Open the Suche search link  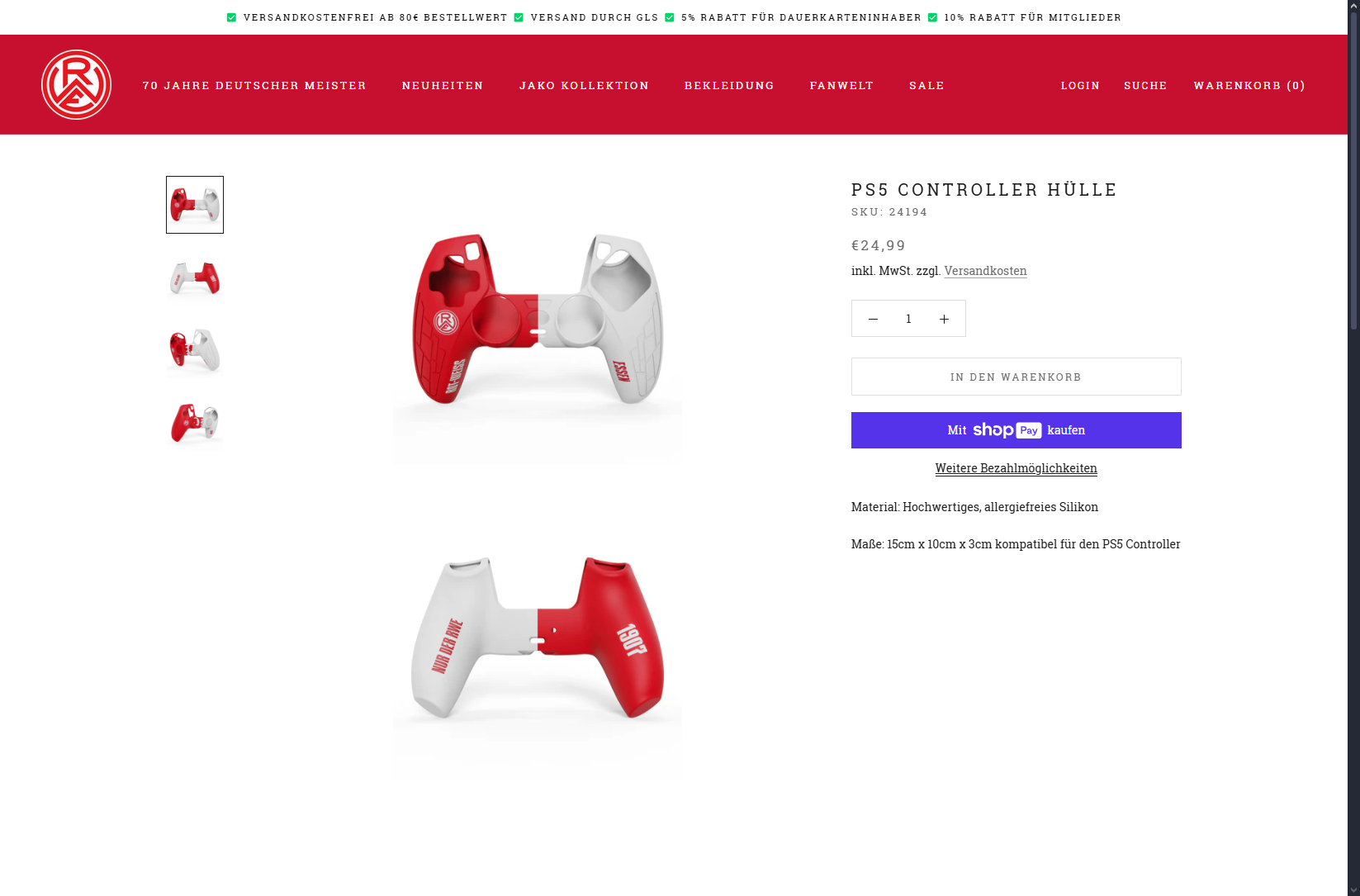pyautogui.click(x=1145, y=85)
